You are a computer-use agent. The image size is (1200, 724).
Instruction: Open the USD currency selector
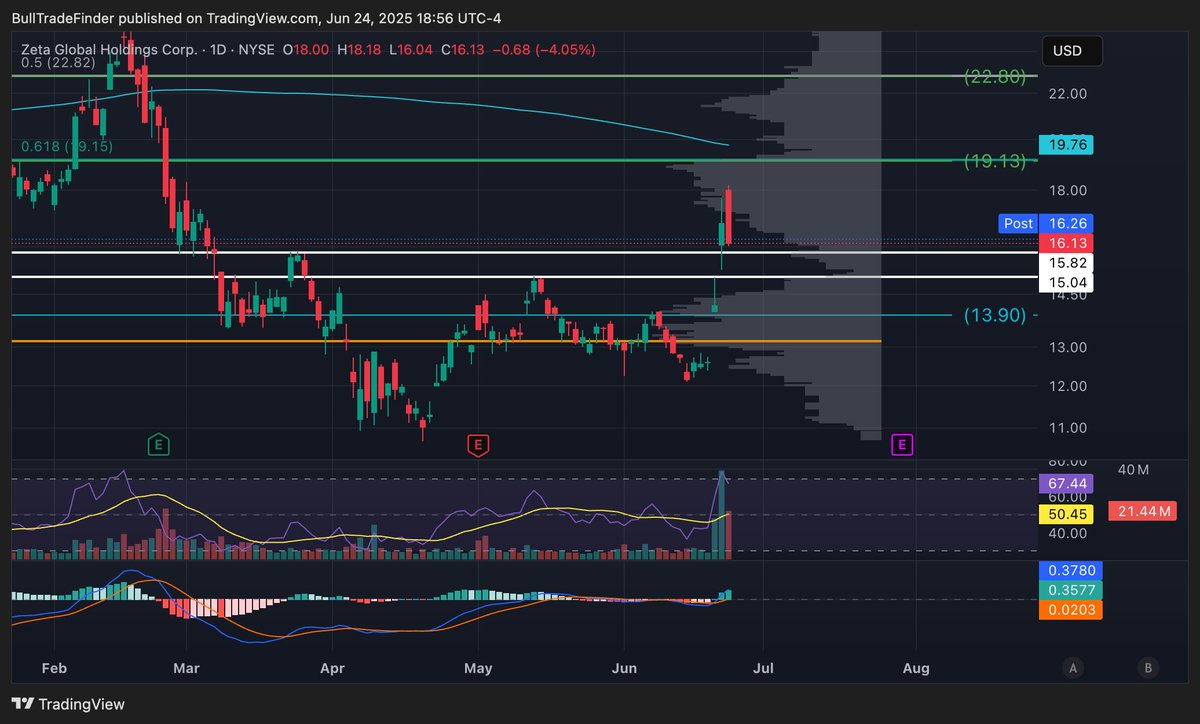[x=1072, y=51]
